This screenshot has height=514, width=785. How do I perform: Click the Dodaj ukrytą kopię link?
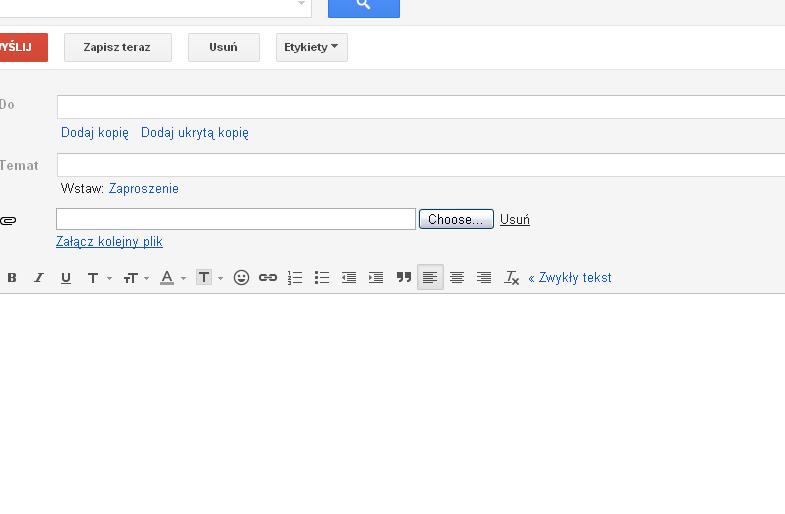coord(195,133)
